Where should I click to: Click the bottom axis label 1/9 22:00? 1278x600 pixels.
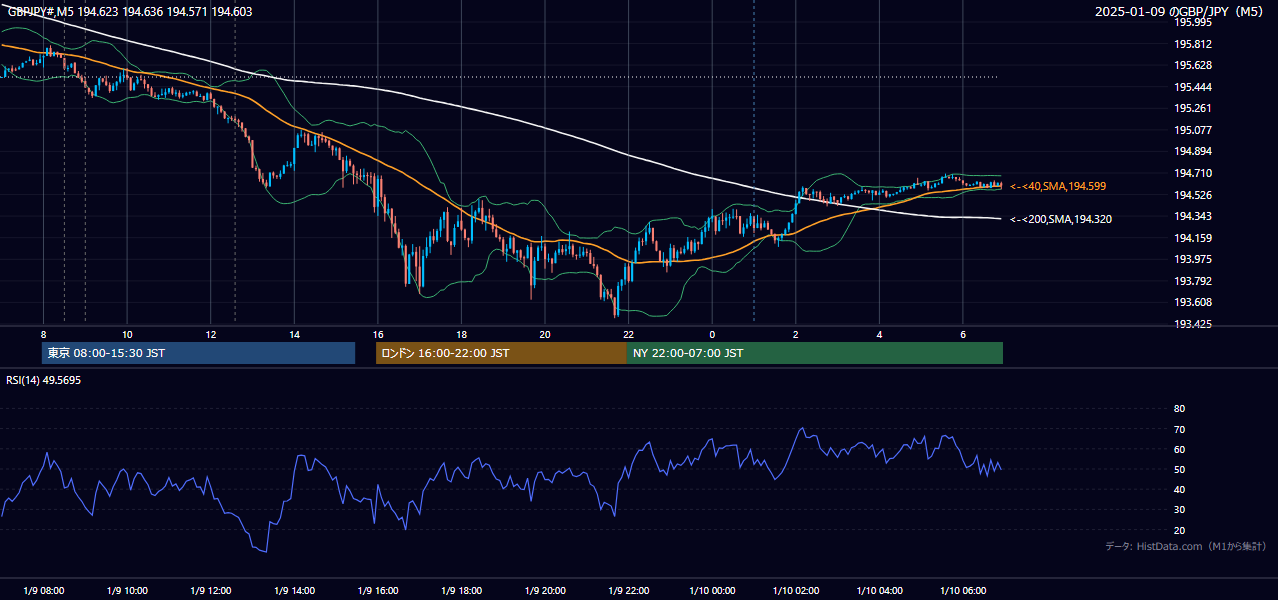(628, 590)
